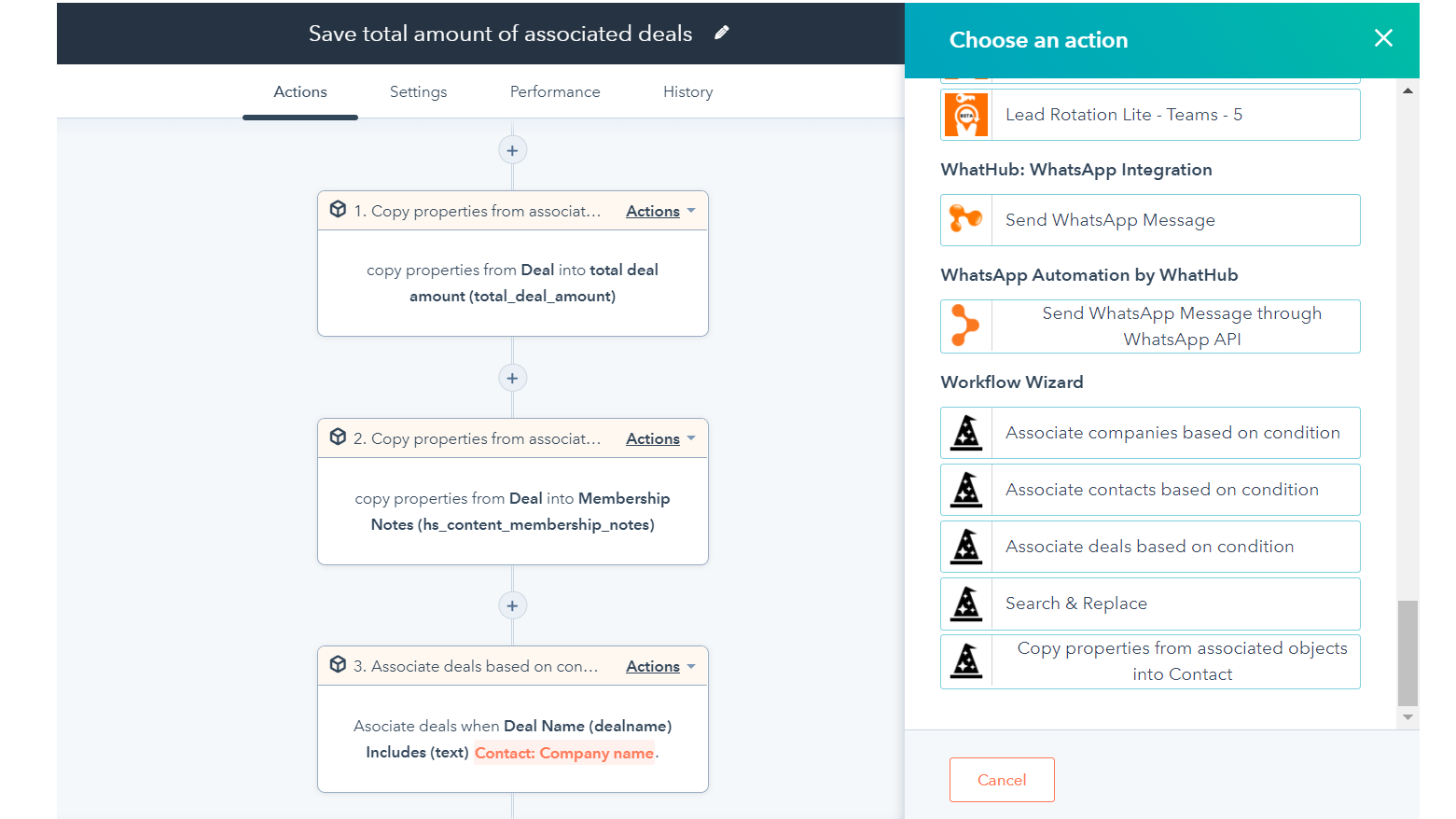This screenshot has height=819, width=1456.
Task: Open the Actions dropdown on step 3
Action: pyautogui.click(x=659, y=666)
